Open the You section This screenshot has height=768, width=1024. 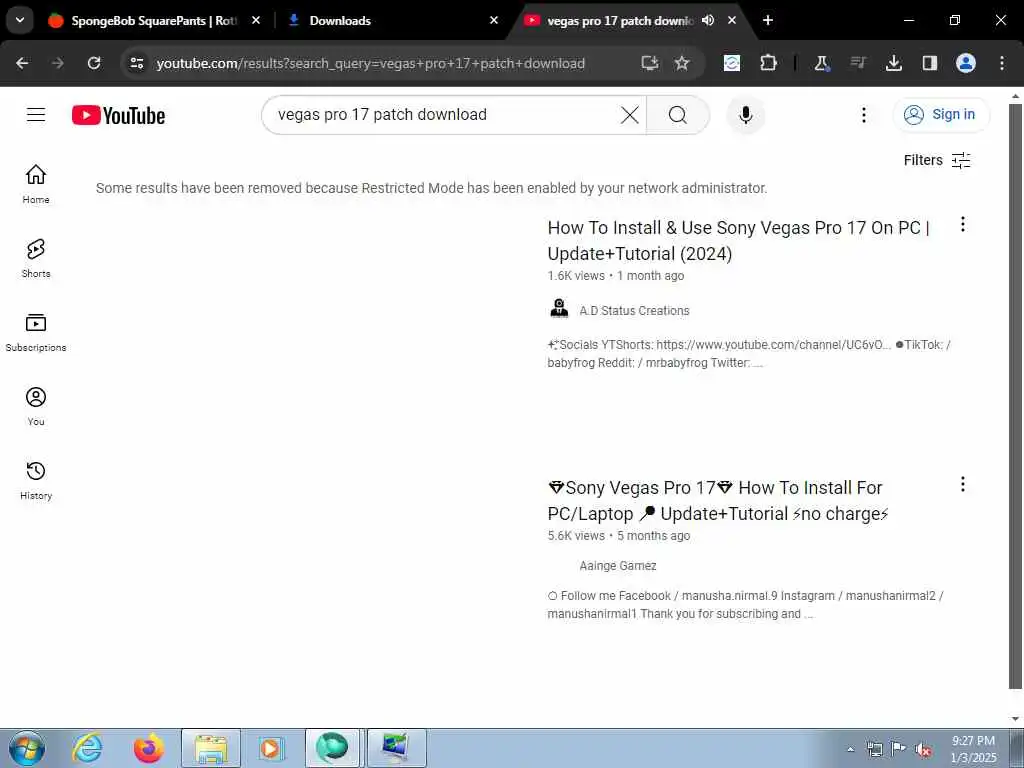point(36,406)
